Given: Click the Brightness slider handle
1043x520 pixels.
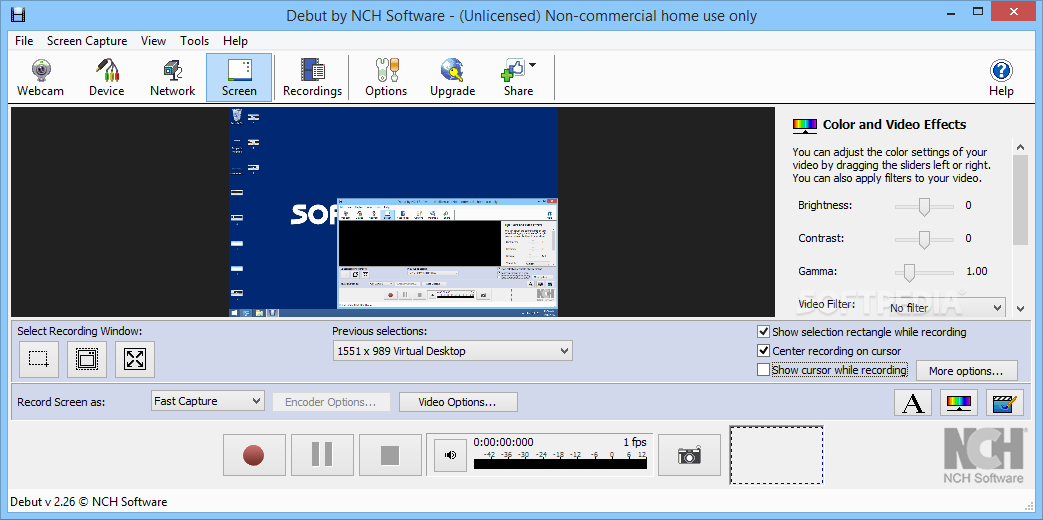Looking at the screenshot, I should (924, 207).
